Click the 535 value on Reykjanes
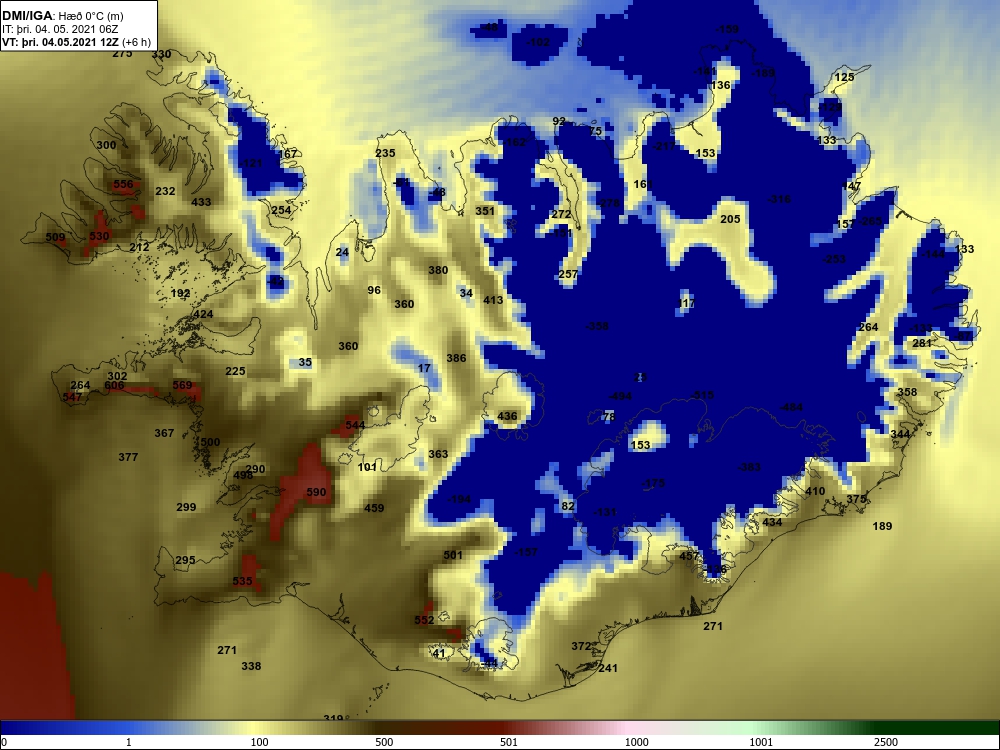 pos(242,581)
